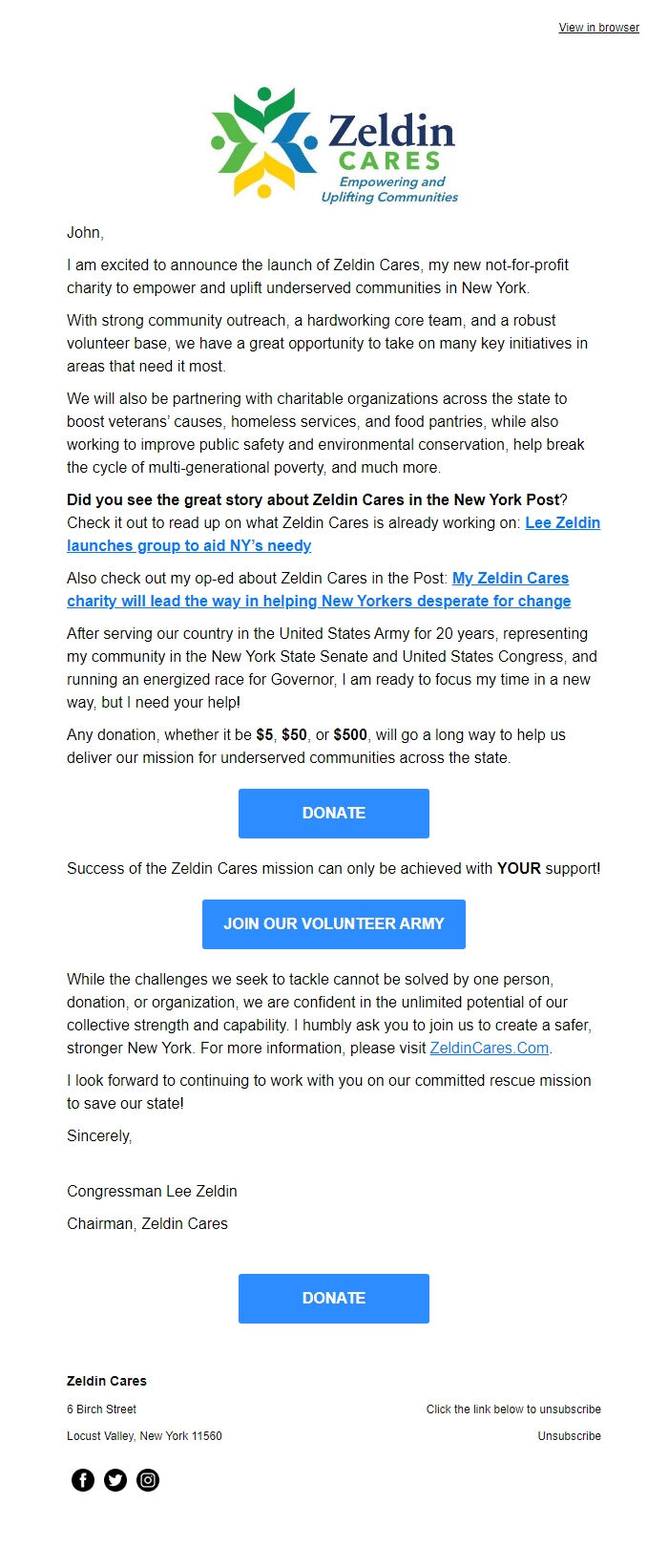
Task: Click the upper DONATE button
Action: [333, 813]
